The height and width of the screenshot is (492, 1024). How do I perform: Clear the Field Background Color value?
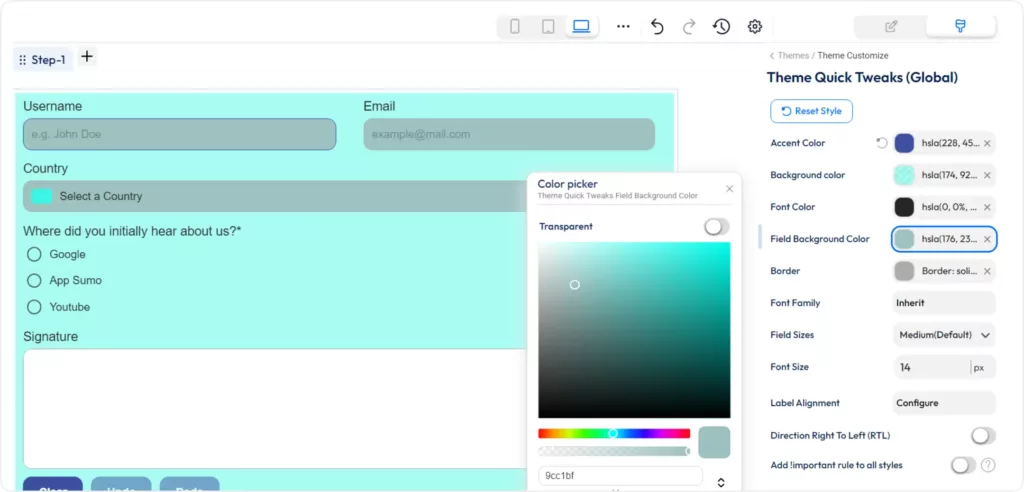pyautogui.click(x=987, y=239)
